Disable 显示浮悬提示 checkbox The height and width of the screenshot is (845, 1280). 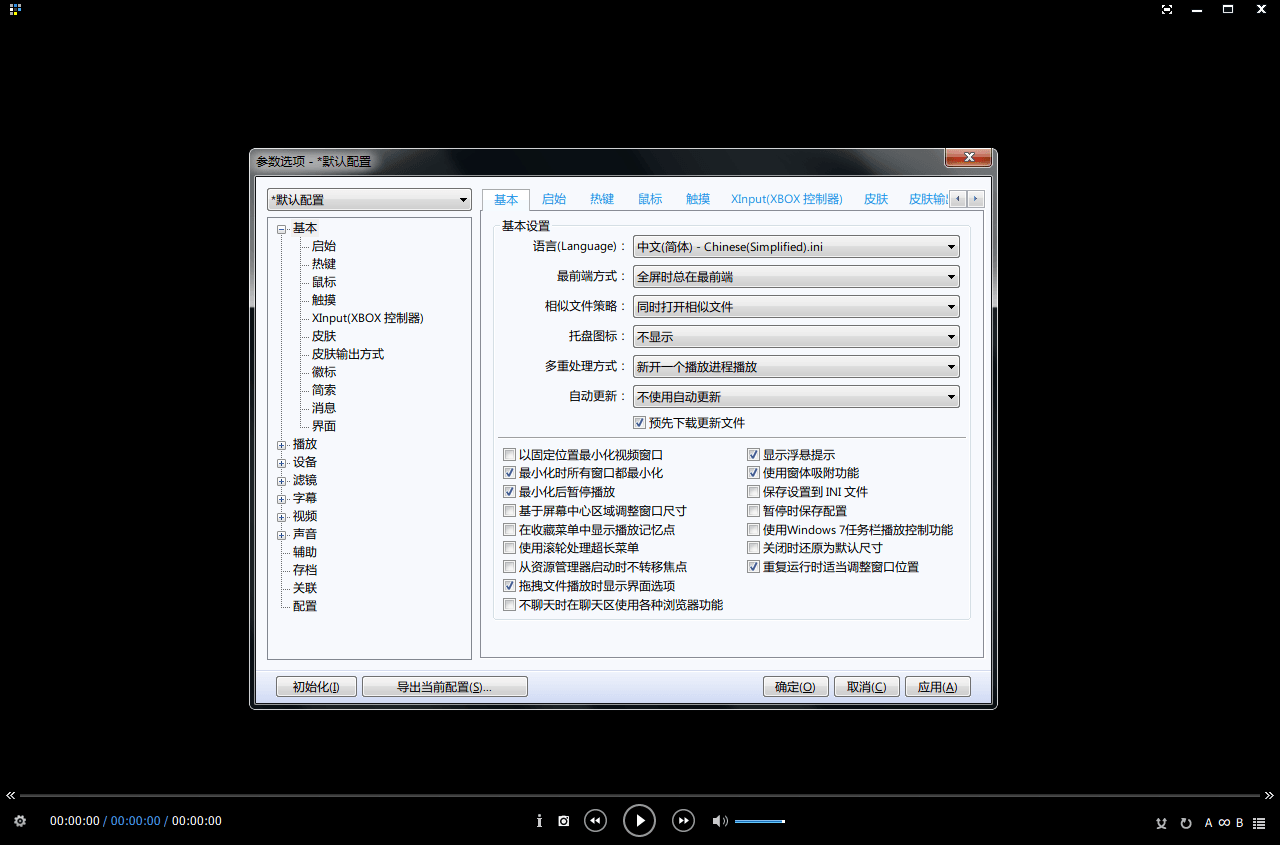[754, 455]
